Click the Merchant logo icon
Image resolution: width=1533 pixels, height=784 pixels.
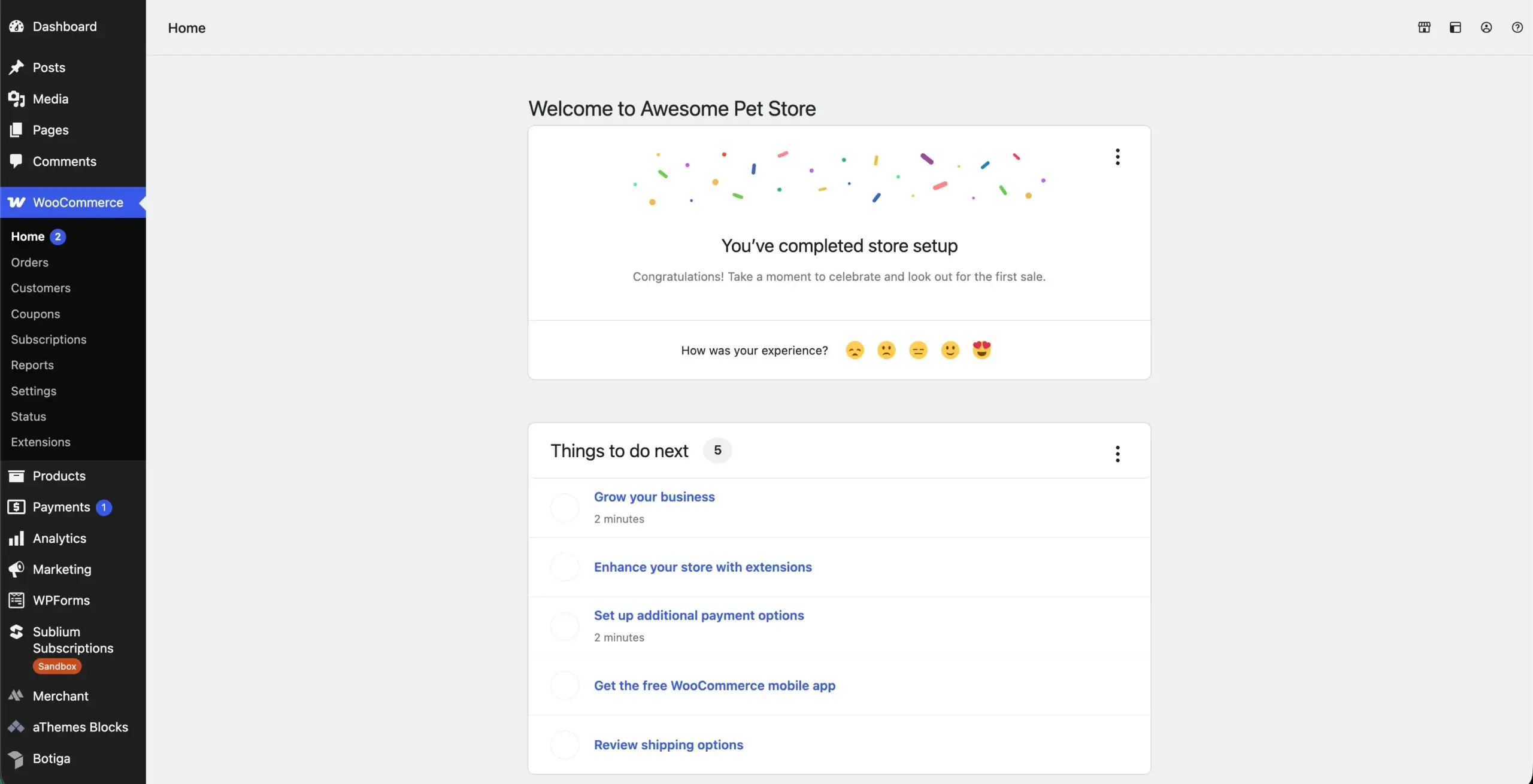pyautogui.click(x=16, y=696)
